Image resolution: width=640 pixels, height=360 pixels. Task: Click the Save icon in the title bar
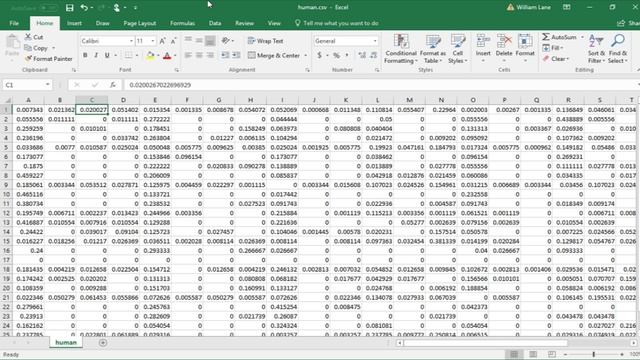(69, 7)
